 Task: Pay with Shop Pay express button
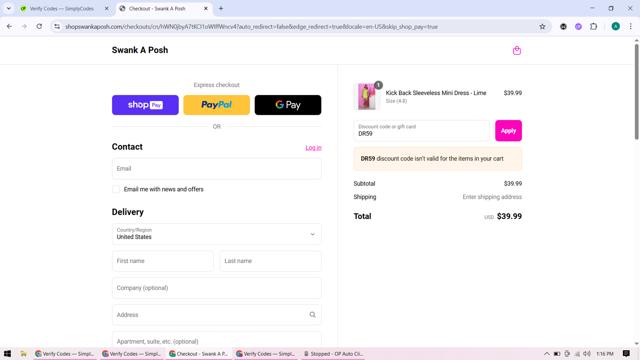(x=145, y=105)
